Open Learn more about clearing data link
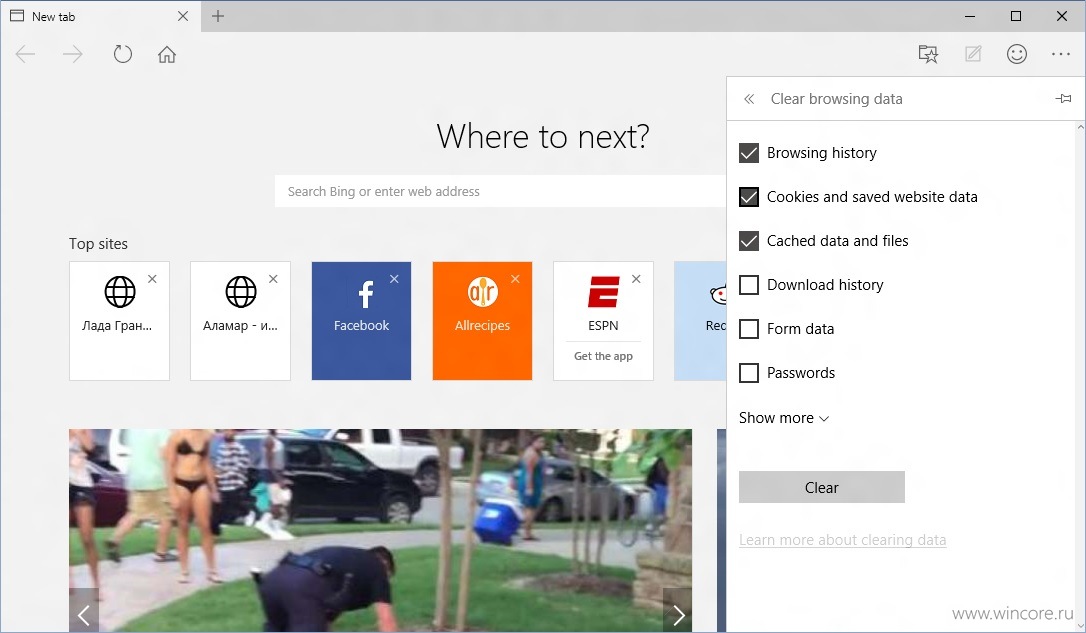The image size is (1086, 633). (x=842, y=540)
